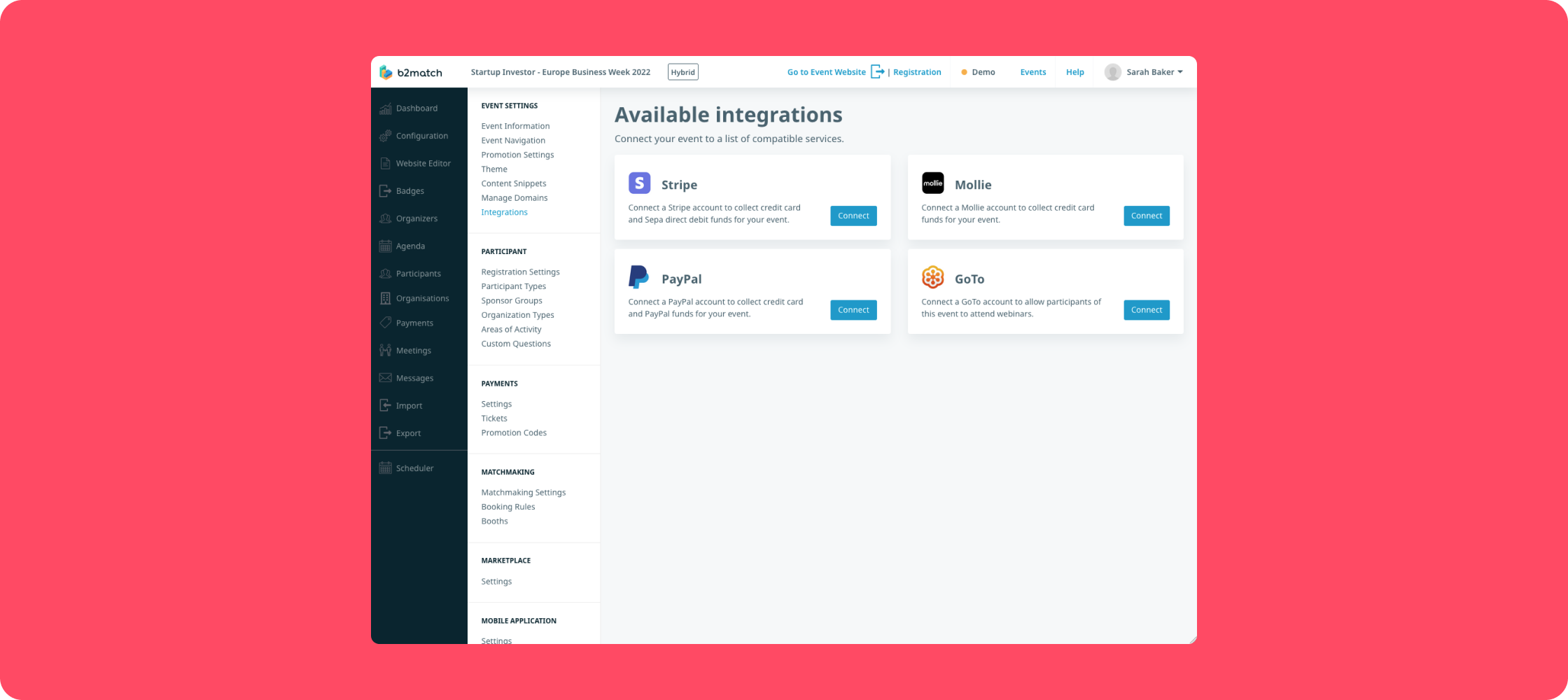Click the Export arrow icon
The image size is (1568, 700).
385,433
